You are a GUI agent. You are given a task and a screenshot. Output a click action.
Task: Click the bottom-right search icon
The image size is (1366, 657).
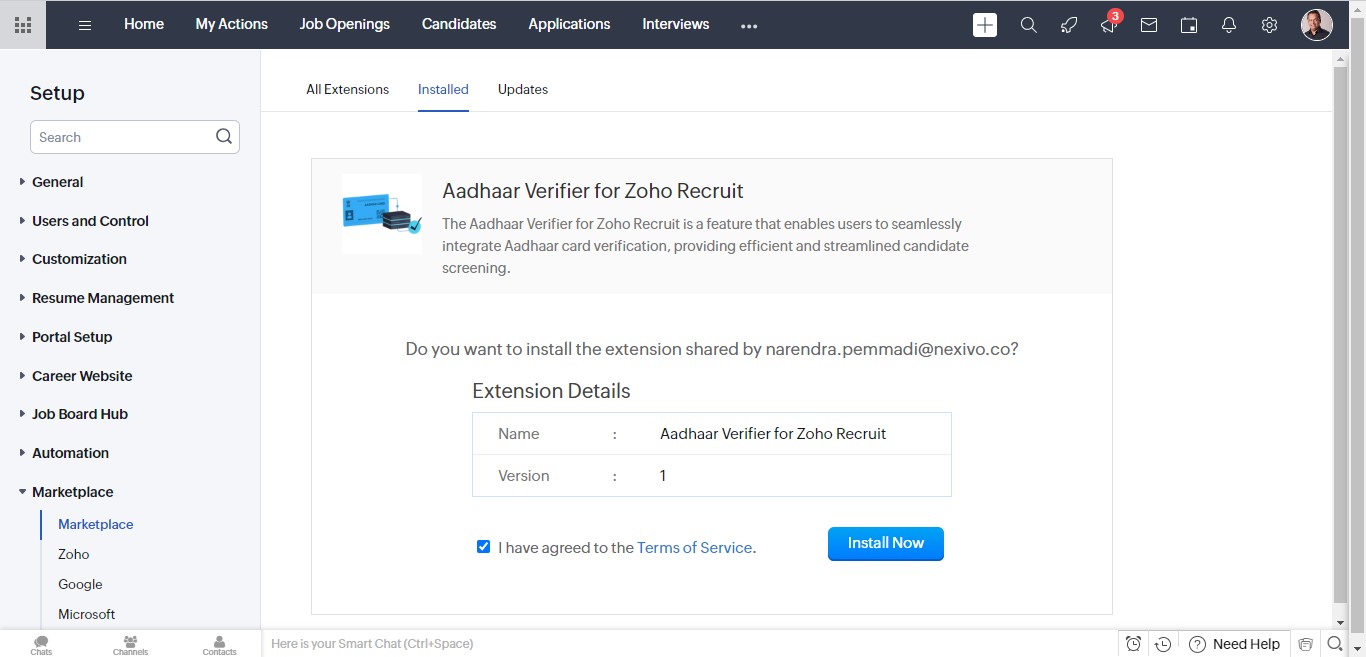1335,644
